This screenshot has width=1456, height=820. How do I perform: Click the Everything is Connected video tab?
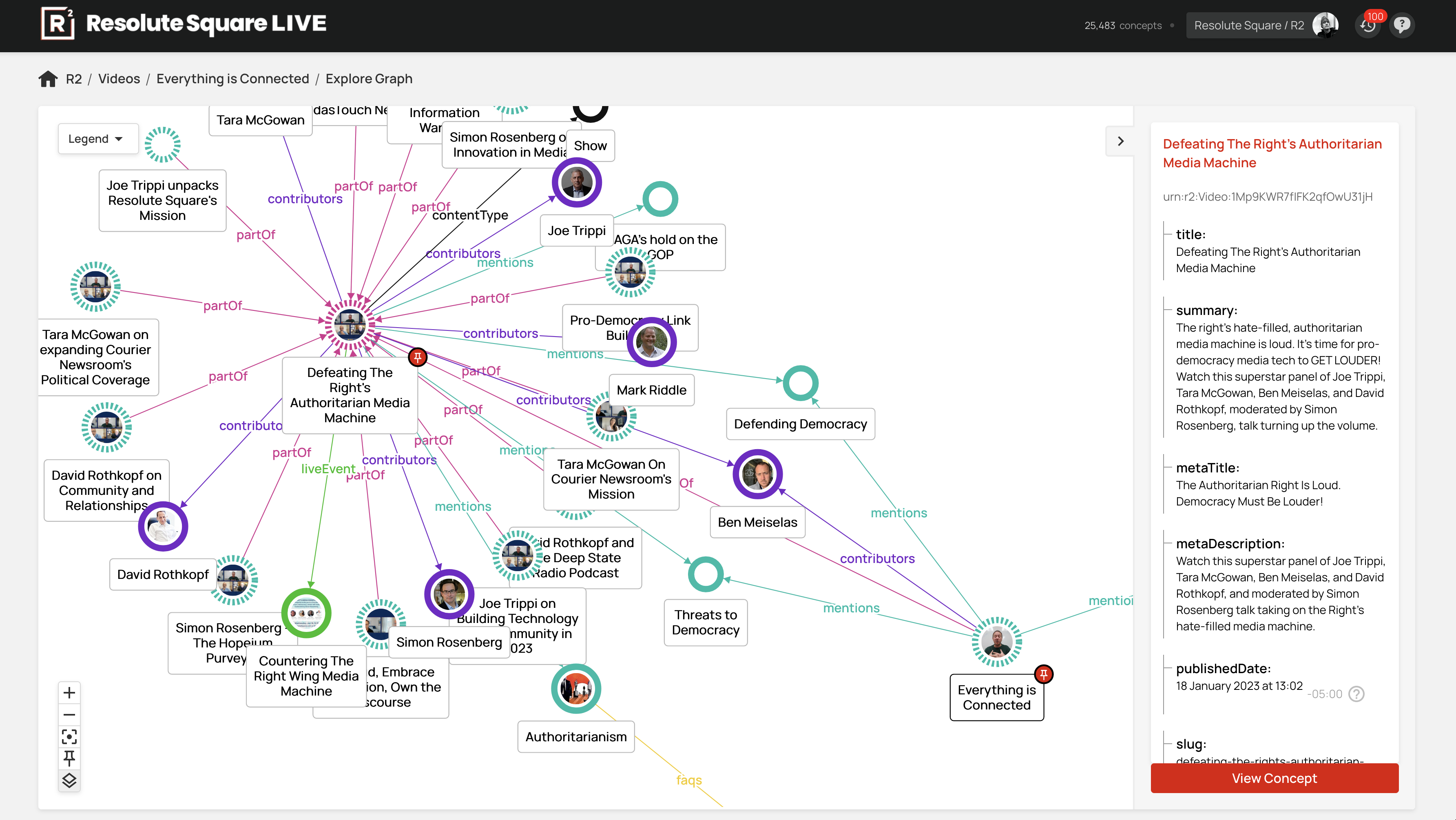click(232, 78)
